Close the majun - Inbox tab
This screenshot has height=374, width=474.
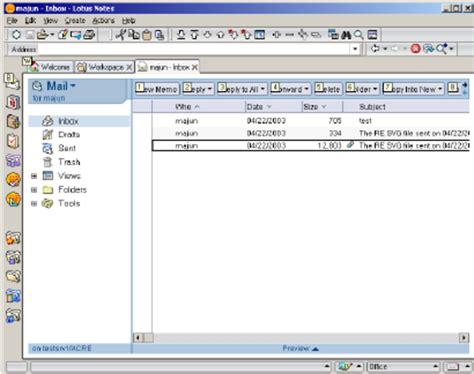pyautogui.click(x=195, y=67)
